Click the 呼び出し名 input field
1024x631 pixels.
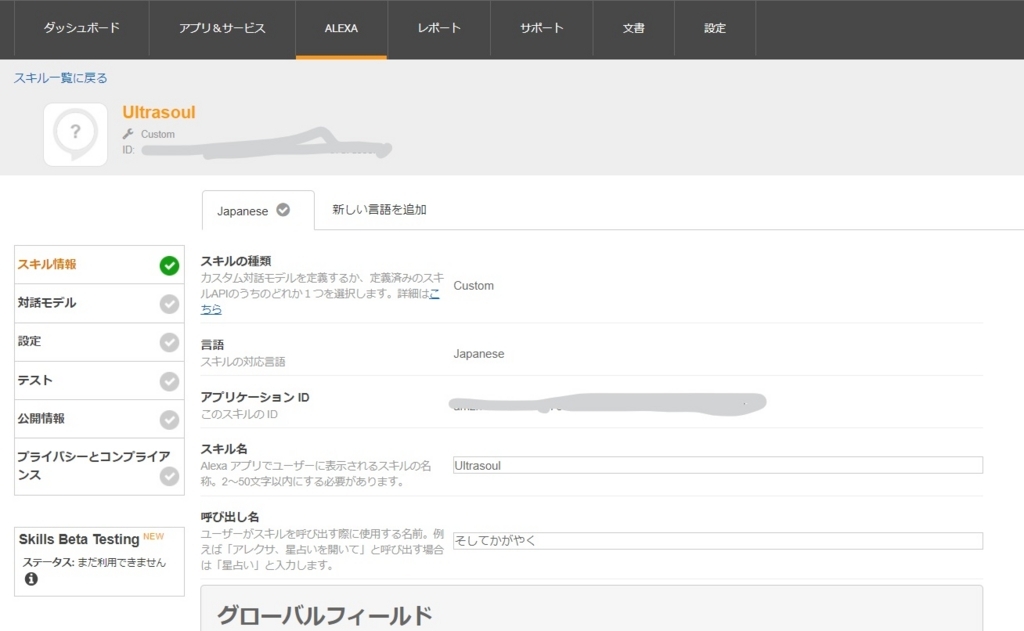click(x=718, y=540)
